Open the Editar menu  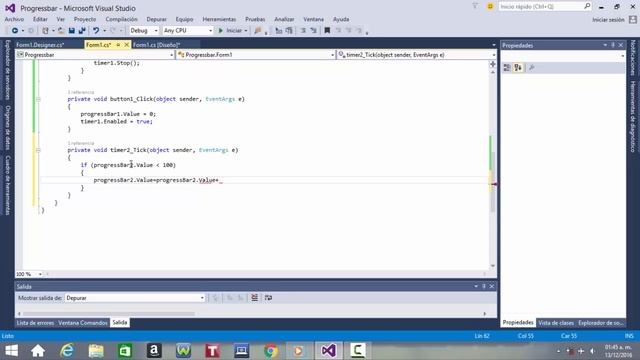40,19
